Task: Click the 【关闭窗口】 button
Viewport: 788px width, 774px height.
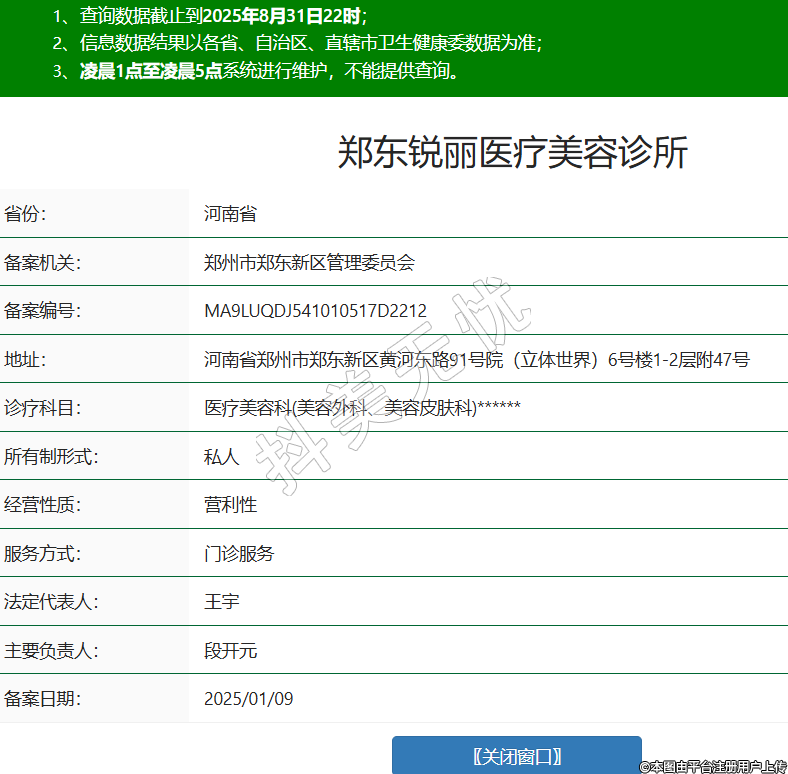Action: 516,755
